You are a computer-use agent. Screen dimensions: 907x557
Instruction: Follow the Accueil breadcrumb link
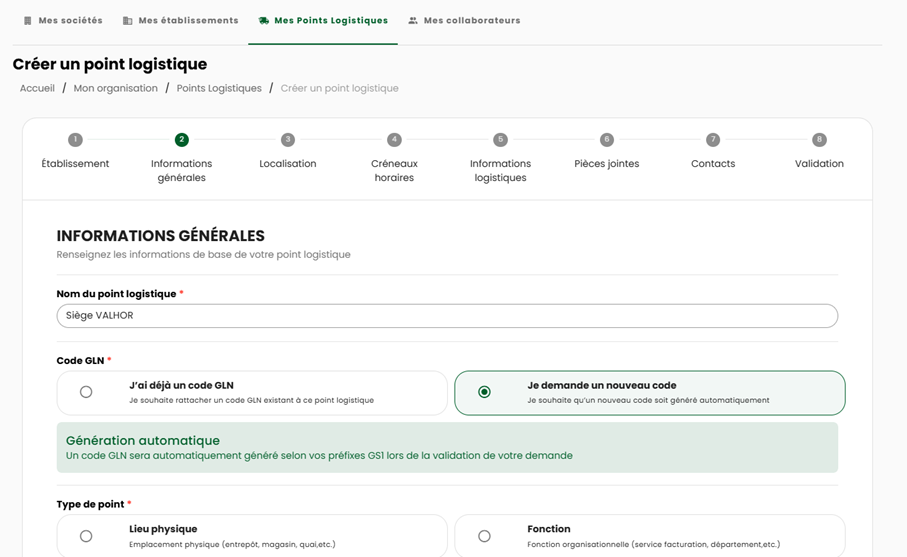click(x=37, y=88)
